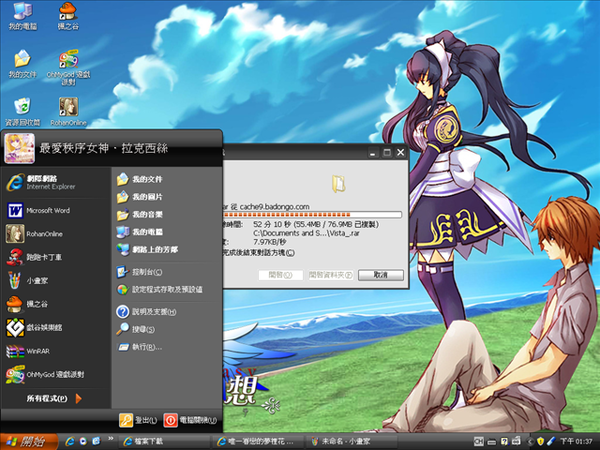Launch WinRAR from the Start menu
Image resolution: width=600 pixels, height=450 pixels.
[x=29, y=351]
